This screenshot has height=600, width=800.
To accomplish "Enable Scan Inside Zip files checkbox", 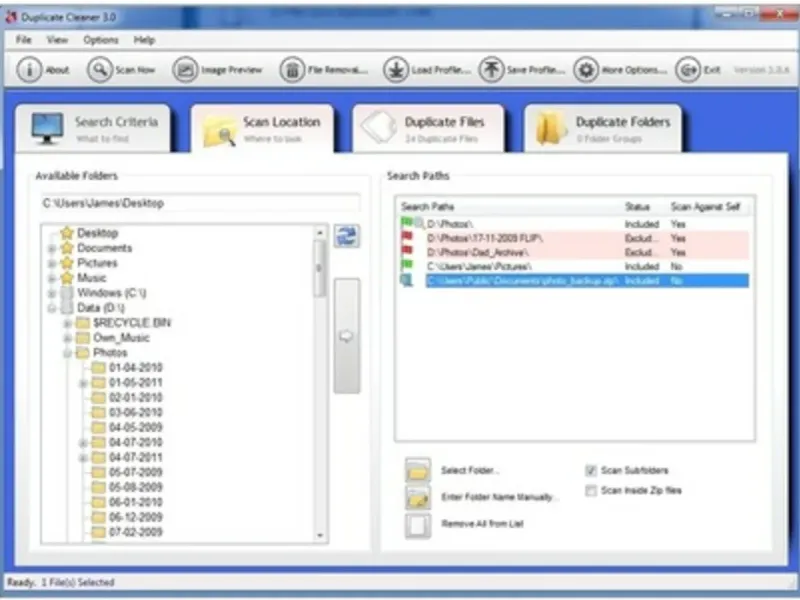I will point(591,490).
